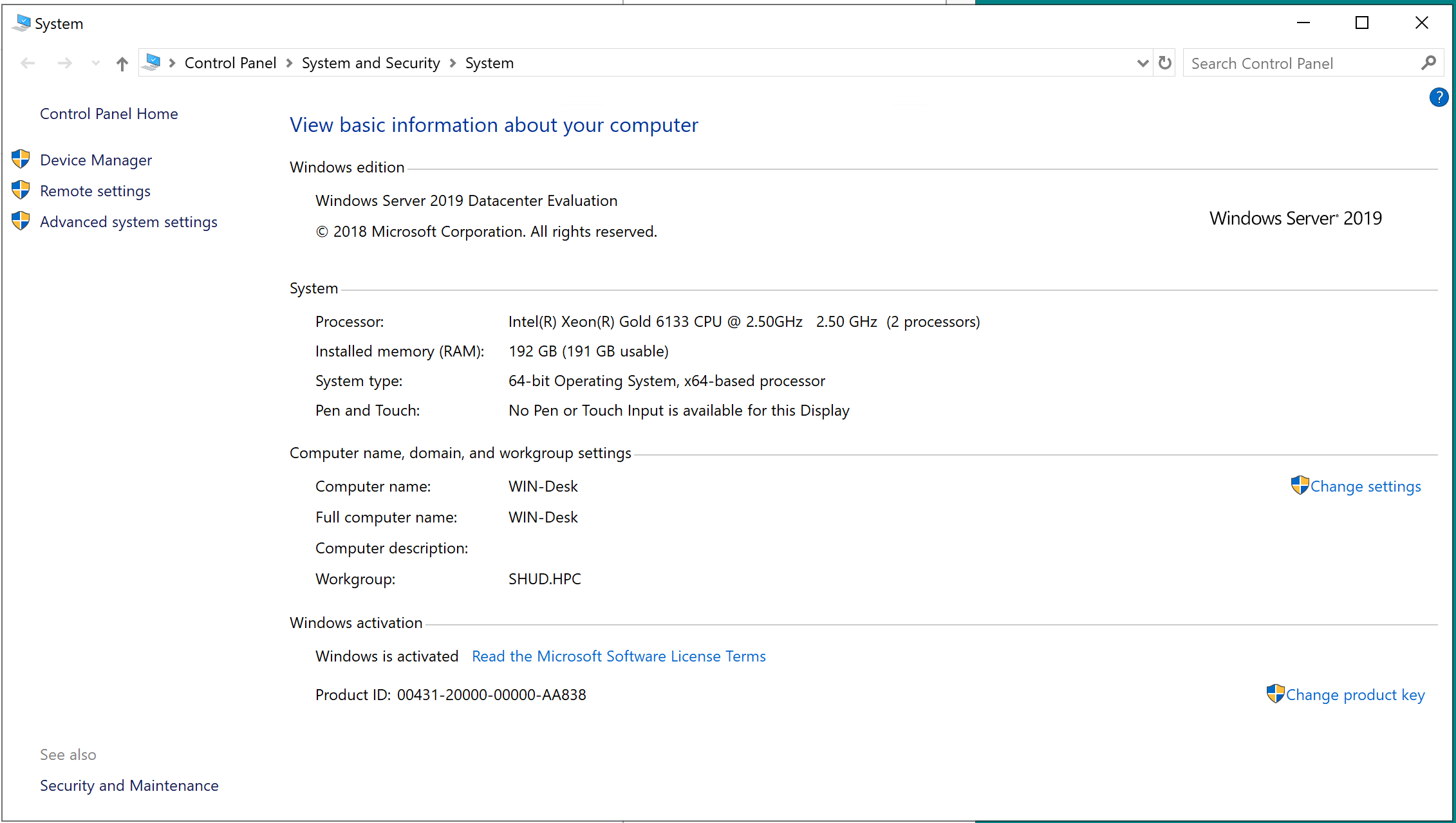Open Advanced system settings
Image resolution: width=1456 pixels, height=823 pixels.
coord(128,221)
